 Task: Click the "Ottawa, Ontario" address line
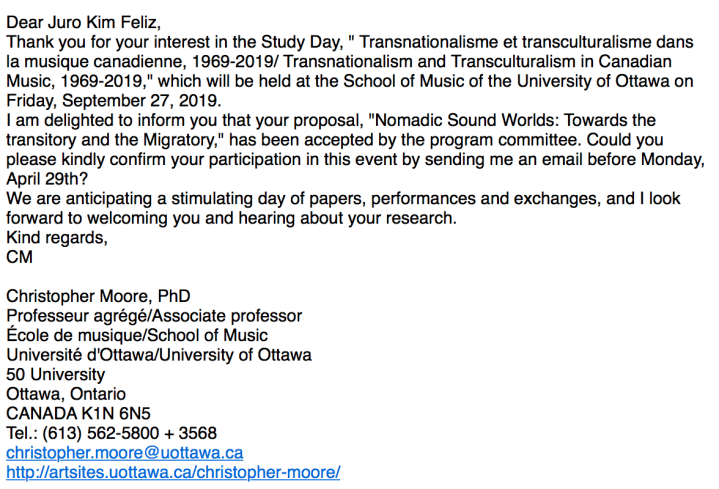click(x=66, y=394)
